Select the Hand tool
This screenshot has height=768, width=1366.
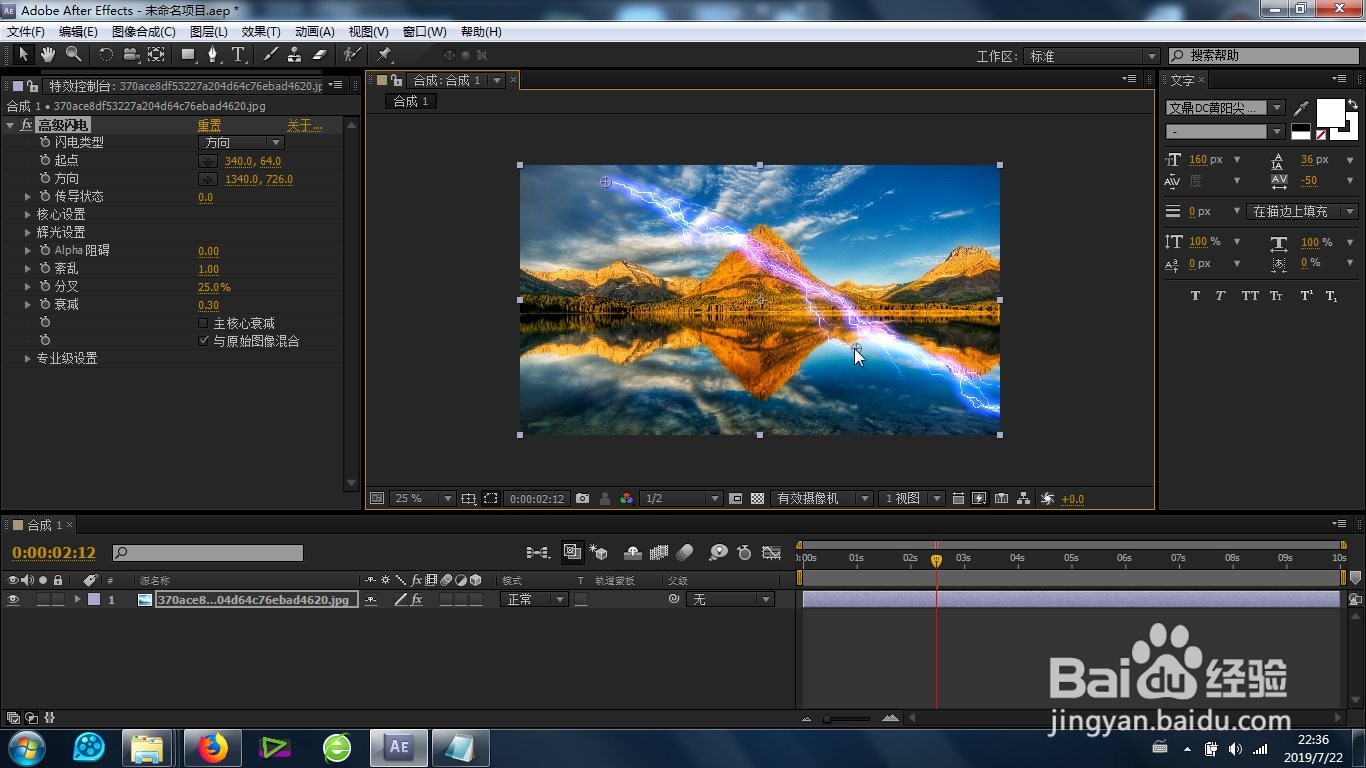(48, 54)
